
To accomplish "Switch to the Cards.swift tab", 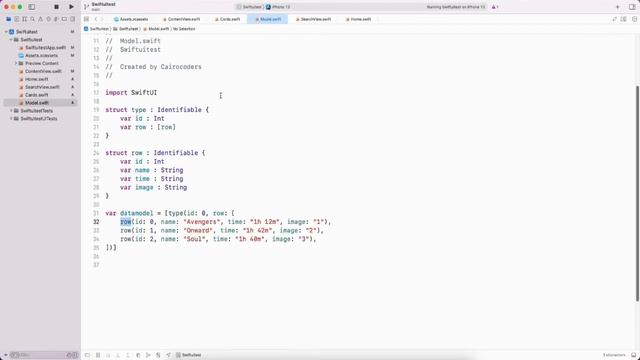I will [x=228, y=19].
